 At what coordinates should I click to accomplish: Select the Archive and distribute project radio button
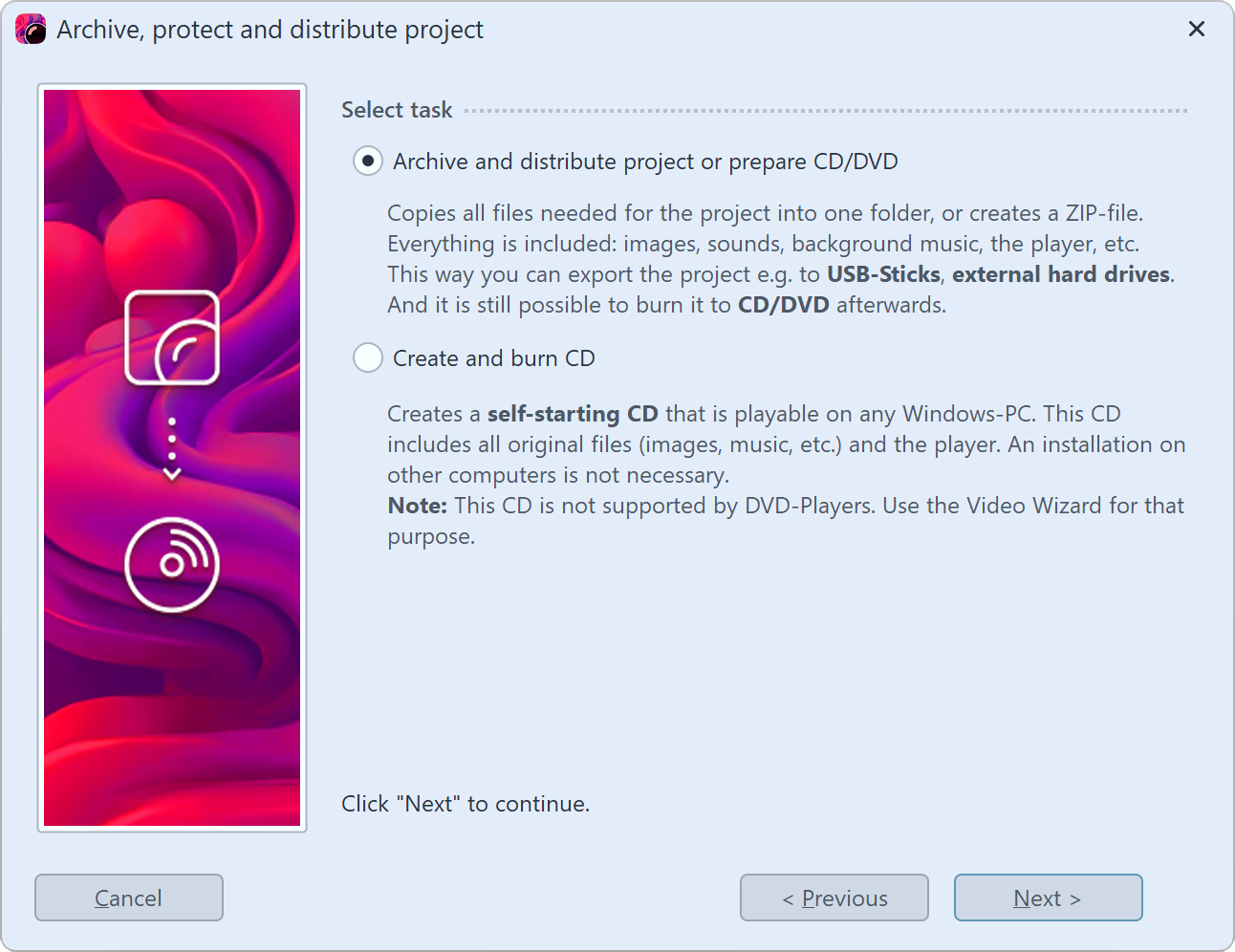coord(368,162)
